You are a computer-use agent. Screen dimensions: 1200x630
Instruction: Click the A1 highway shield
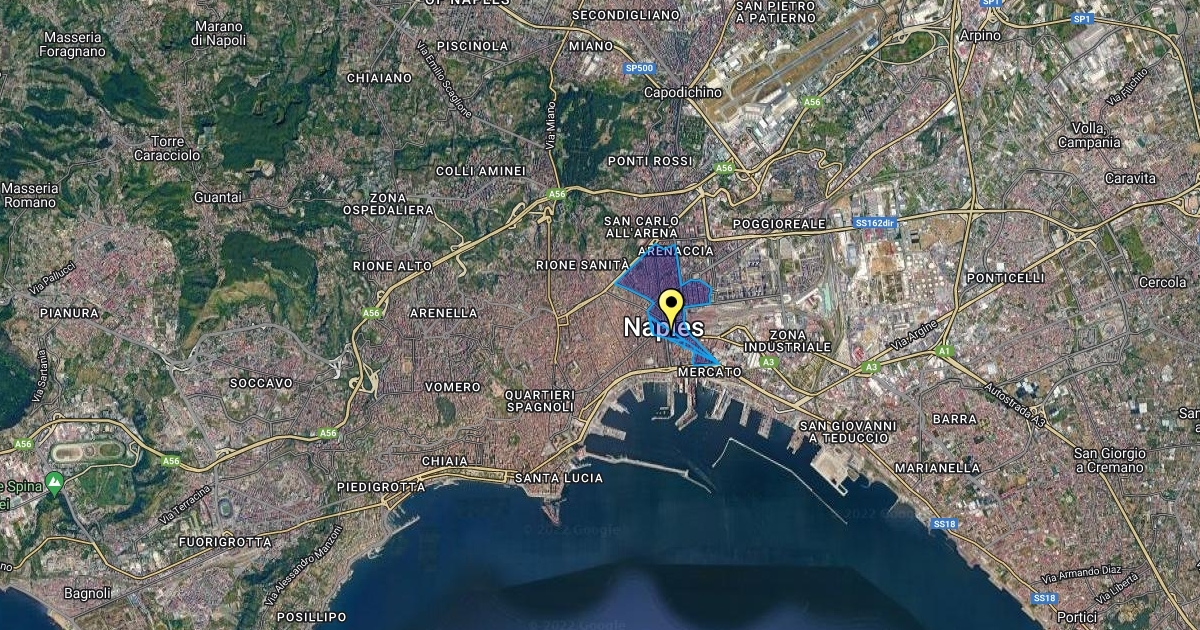coord(944,351)
